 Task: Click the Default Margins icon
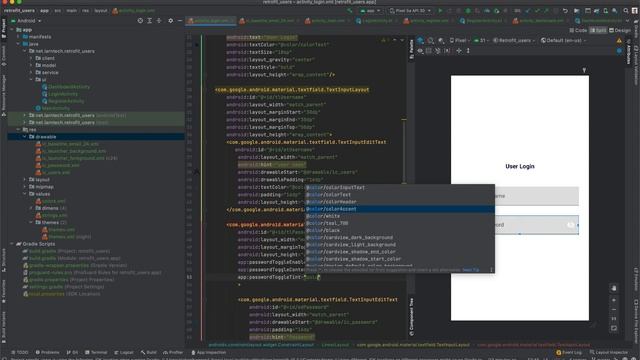pos(447,51)
